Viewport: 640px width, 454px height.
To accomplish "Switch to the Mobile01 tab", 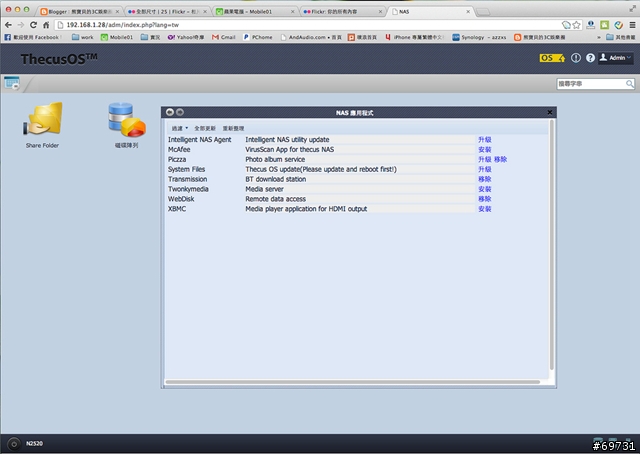I will click(x=255, y=11).
